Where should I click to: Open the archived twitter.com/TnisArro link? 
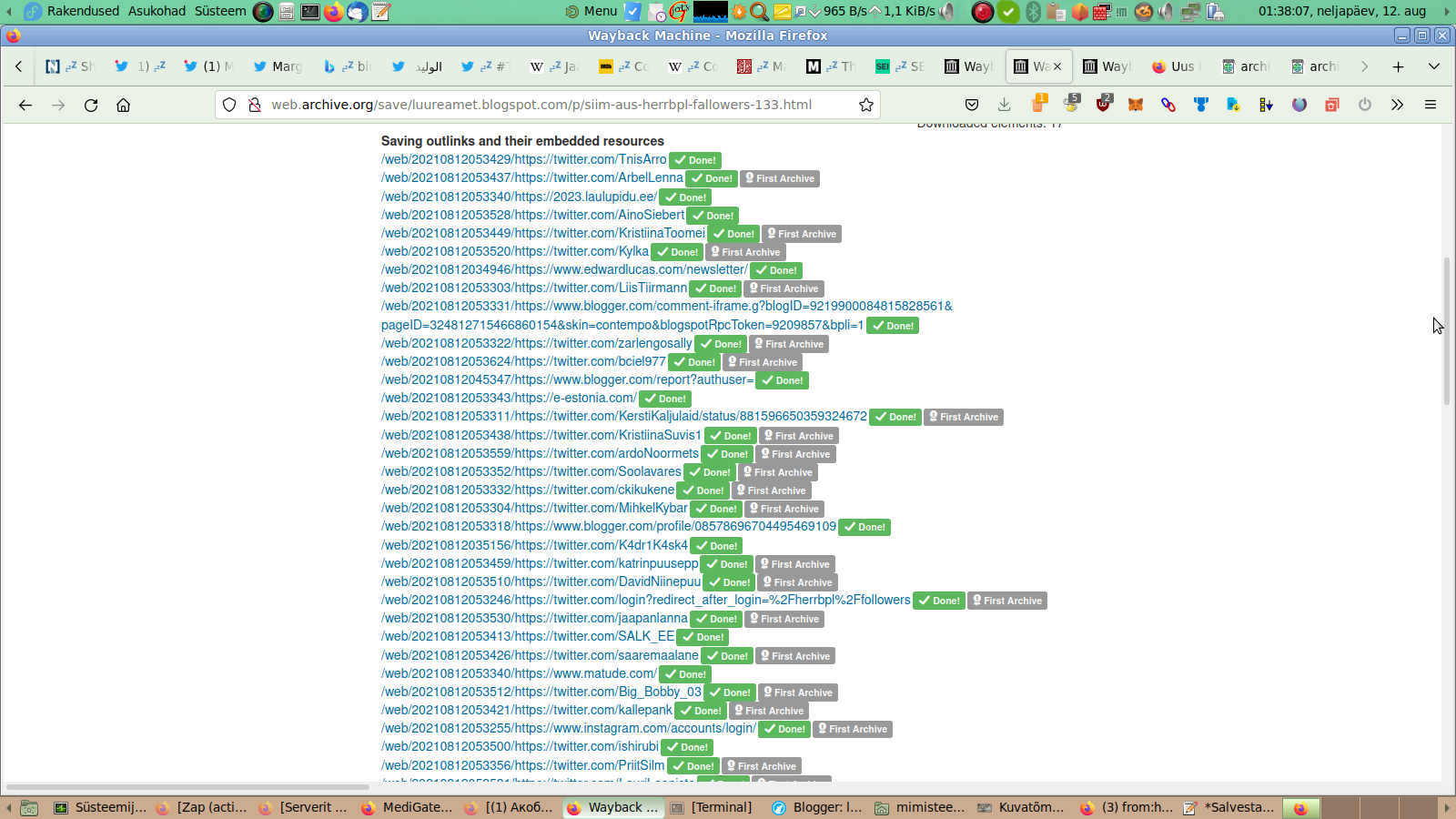(524, 159)
